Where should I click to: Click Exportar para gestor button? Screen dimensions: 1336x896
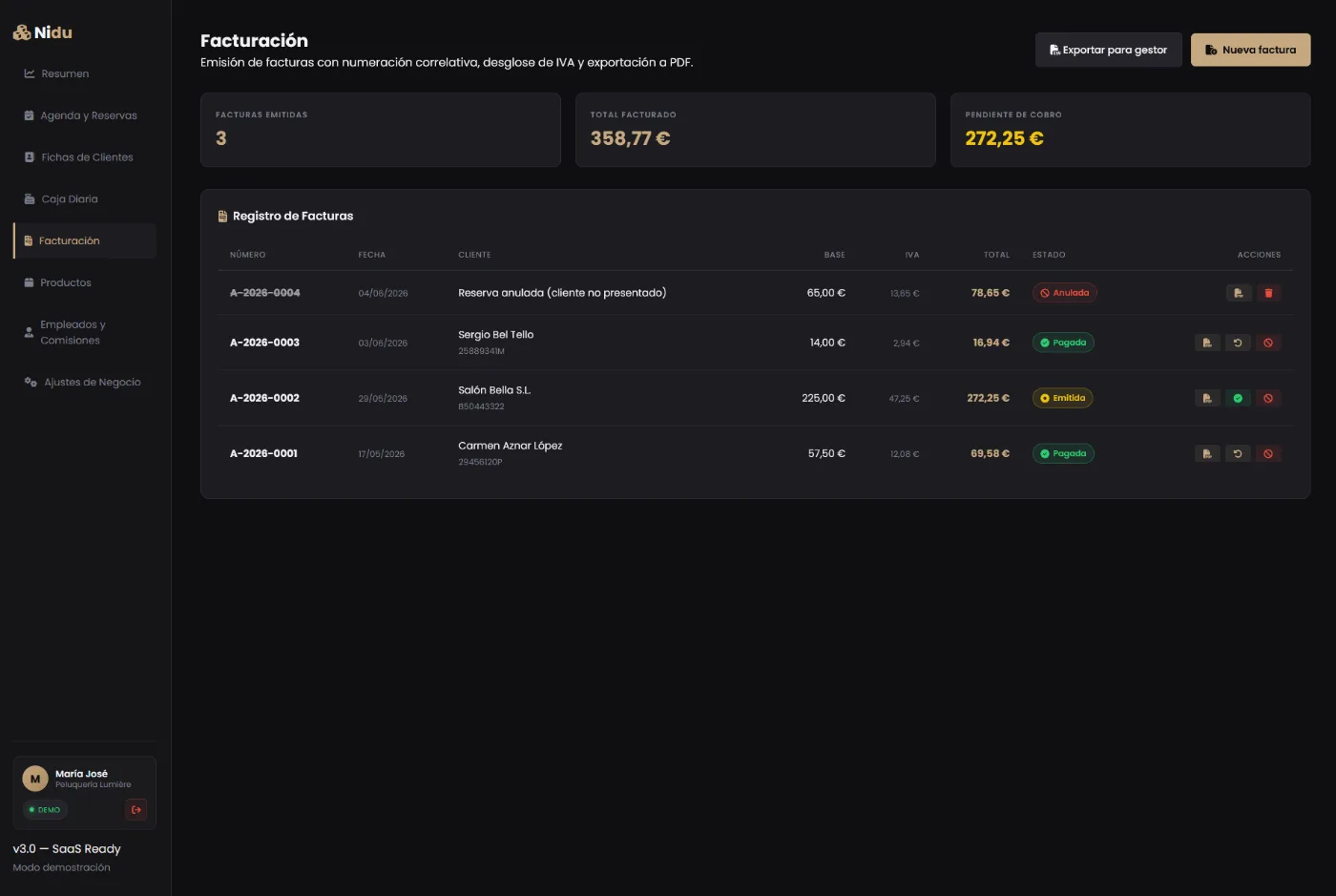1108,50
